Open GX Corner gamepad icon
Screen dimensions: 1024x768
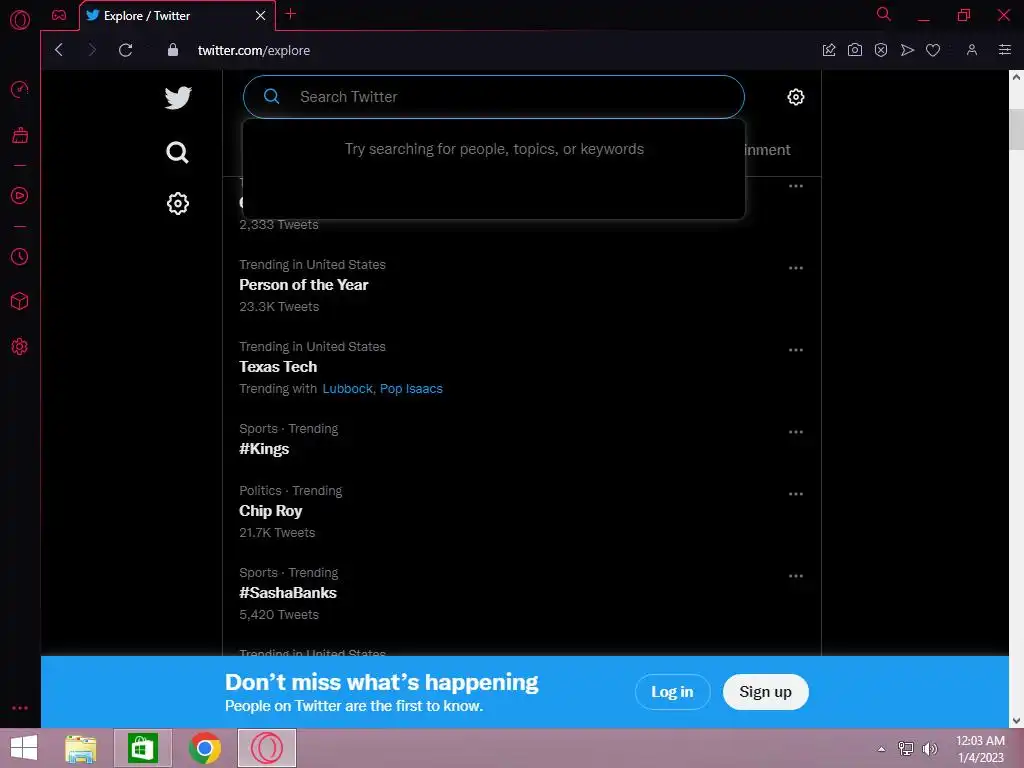pos(59,15)
